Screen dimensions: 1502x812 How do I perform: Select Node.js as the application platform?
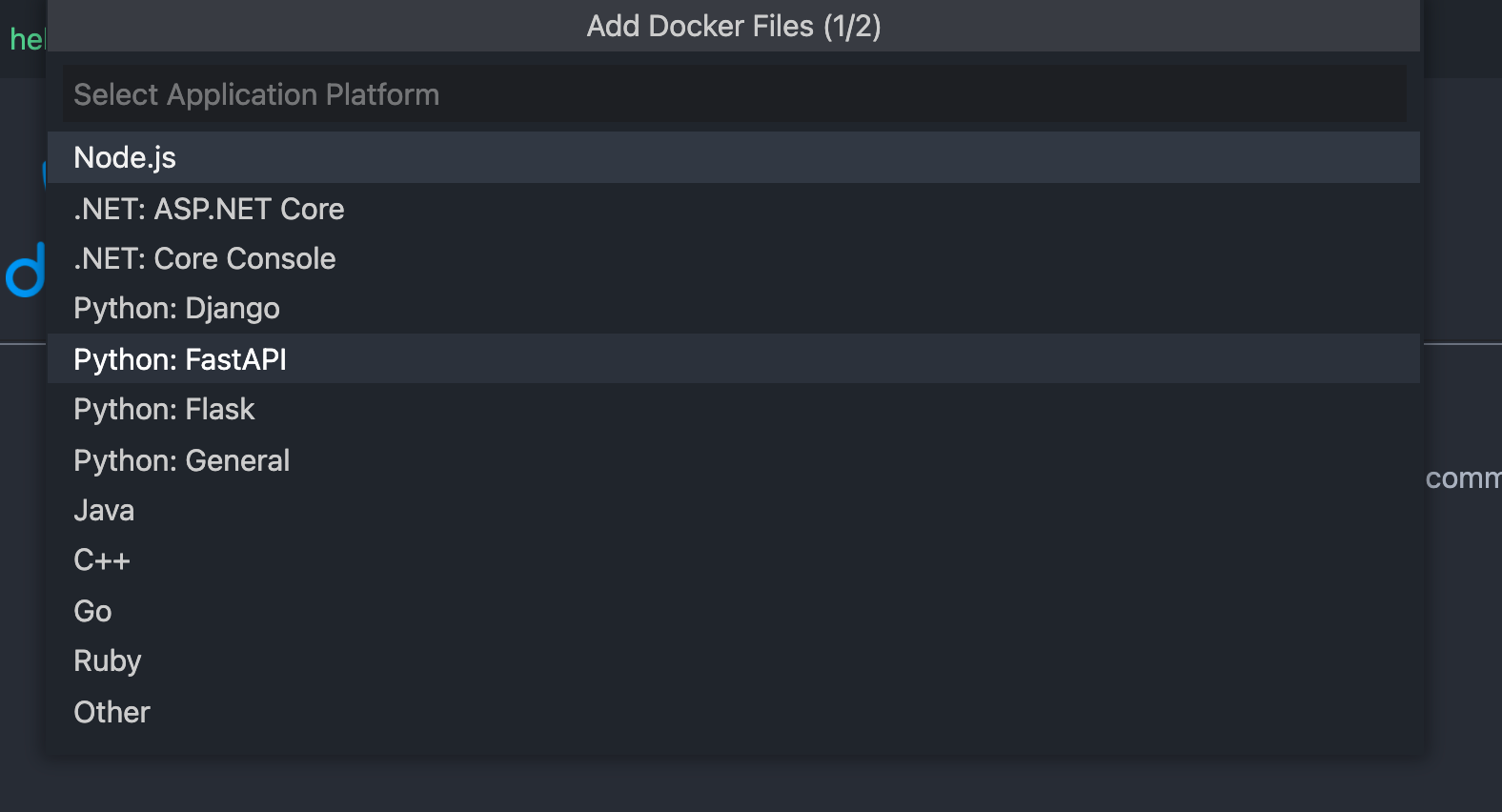[125, 157]
